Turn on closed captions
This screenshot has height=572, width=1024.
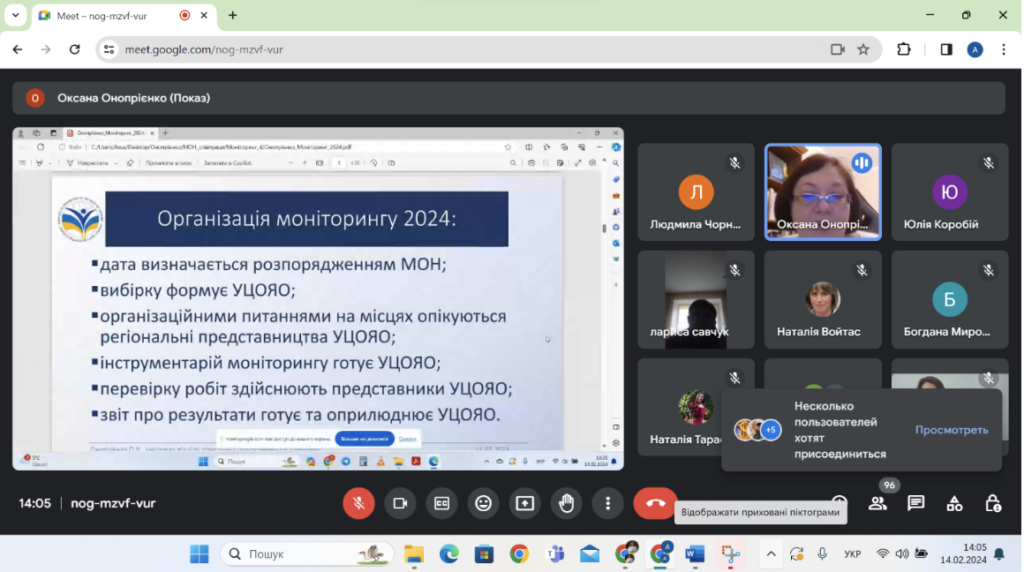tap(441, 503)
